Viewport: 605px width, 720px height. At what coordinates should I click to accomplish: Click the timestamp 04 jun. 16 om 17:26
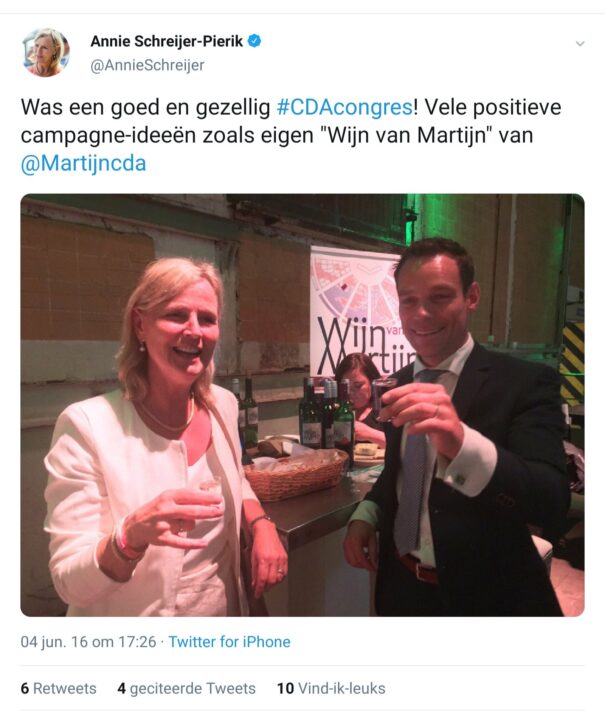pyautogui.click(x=89, y=641)
